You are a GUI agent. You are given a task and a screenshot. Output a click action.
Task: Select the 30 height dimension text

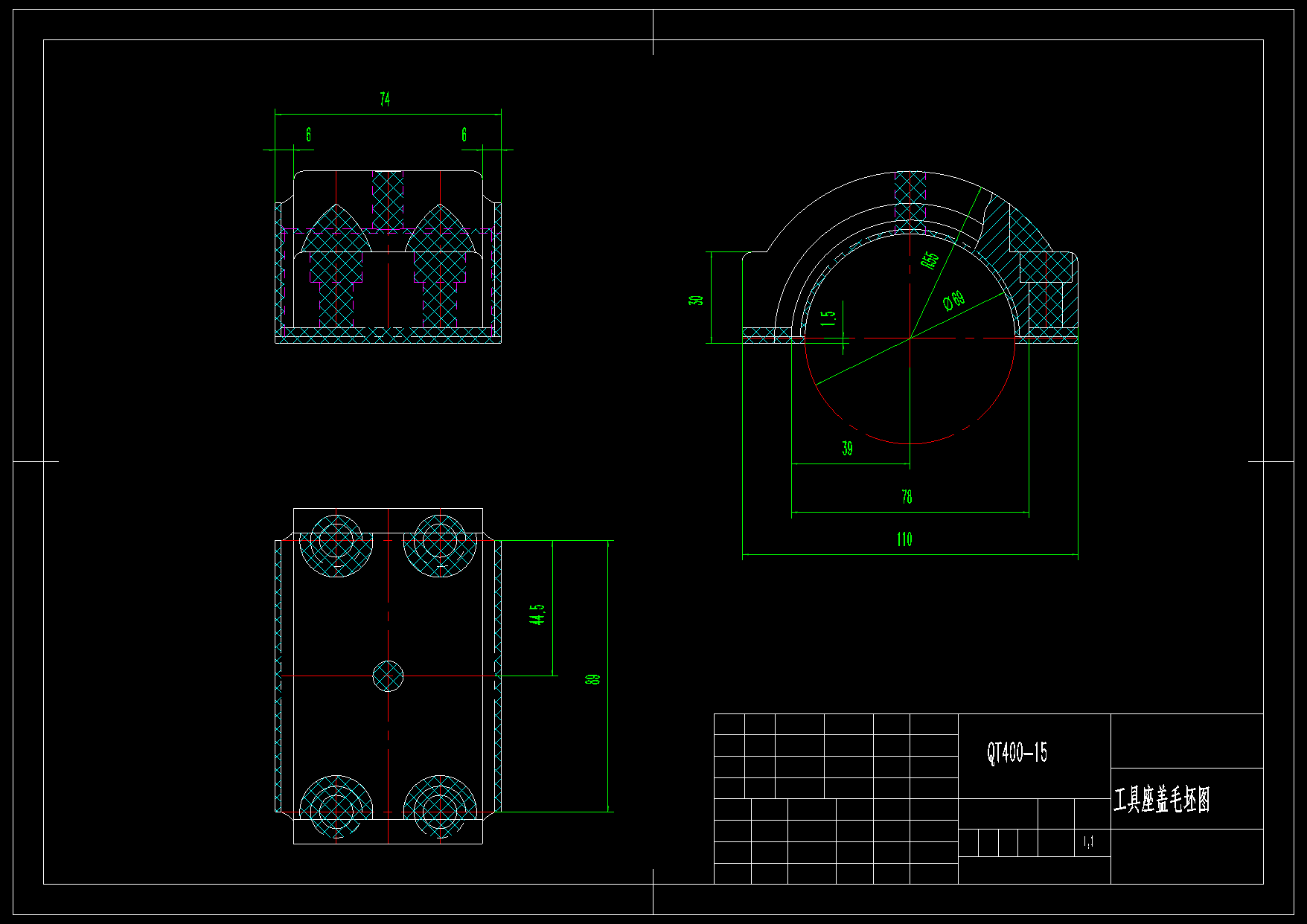[696, 300]
